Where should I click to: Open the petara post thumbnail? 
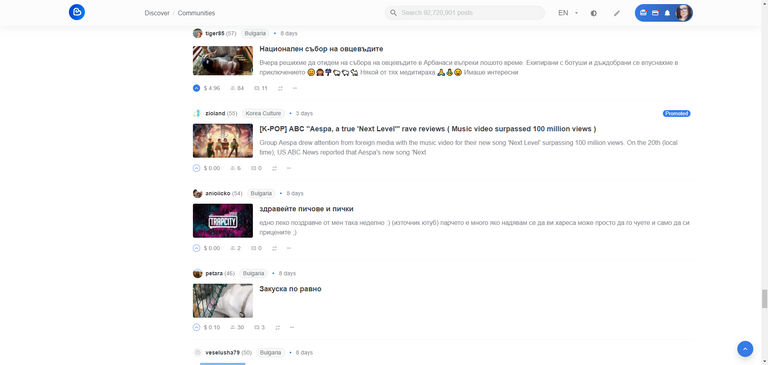[223, 300]
